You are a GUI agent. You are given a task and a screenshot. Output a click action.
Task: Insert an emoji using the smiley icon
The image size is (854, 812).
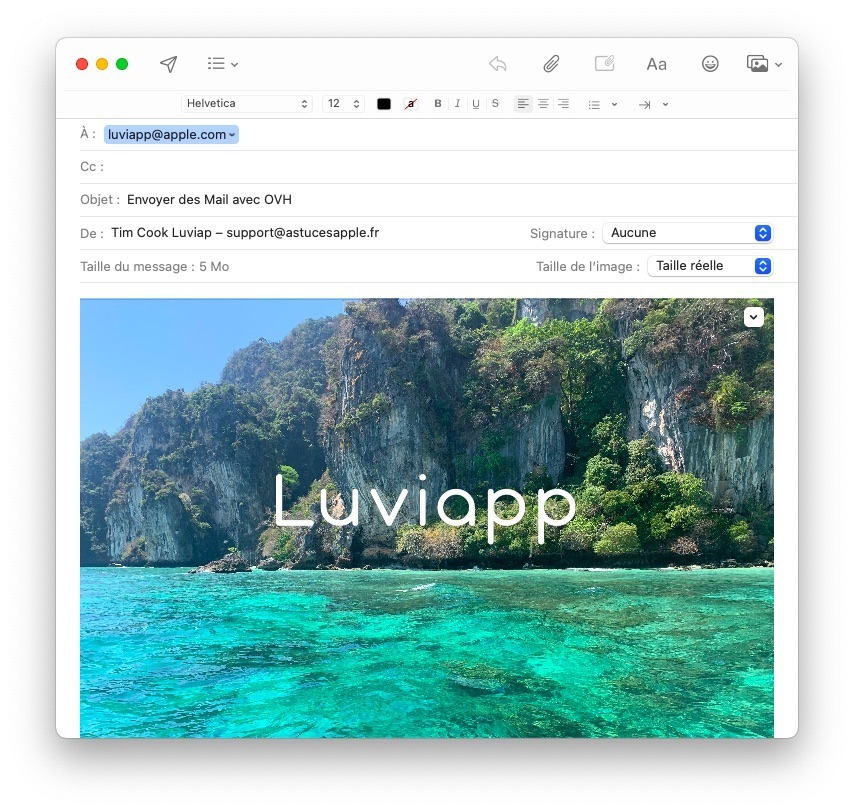(x=710, y=63)
